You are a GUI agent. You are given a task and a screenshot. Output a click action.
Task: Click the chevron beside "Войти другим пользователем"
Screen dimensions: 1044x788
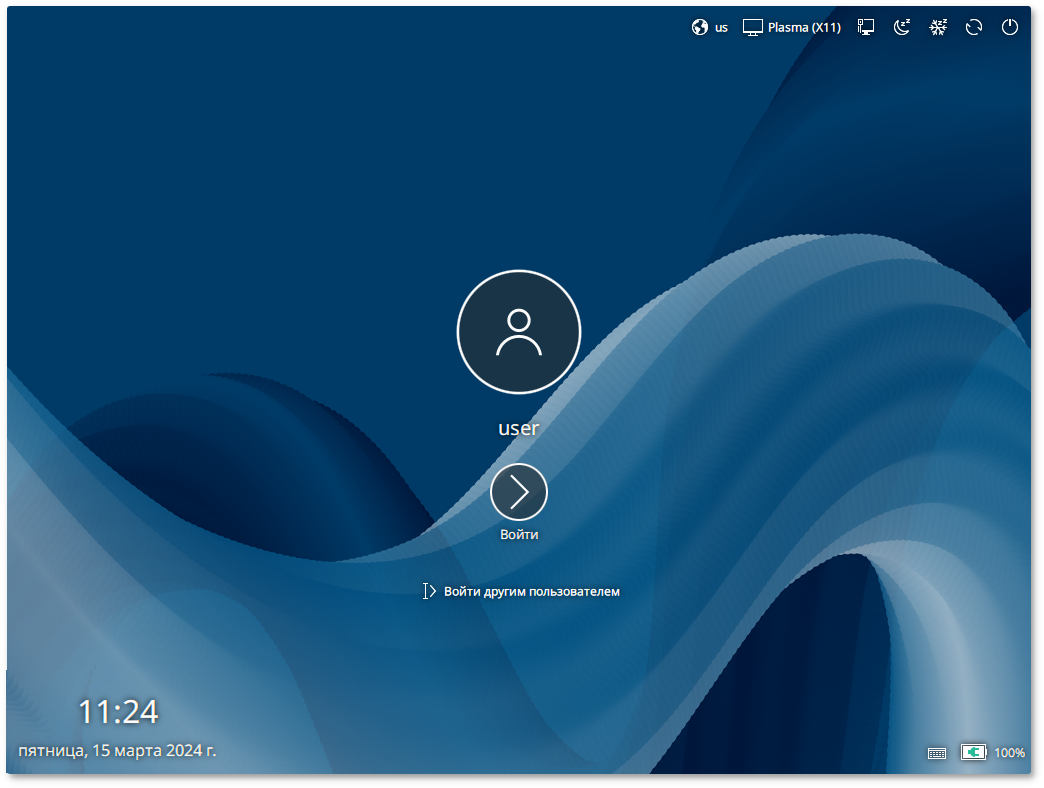(431, 591)
